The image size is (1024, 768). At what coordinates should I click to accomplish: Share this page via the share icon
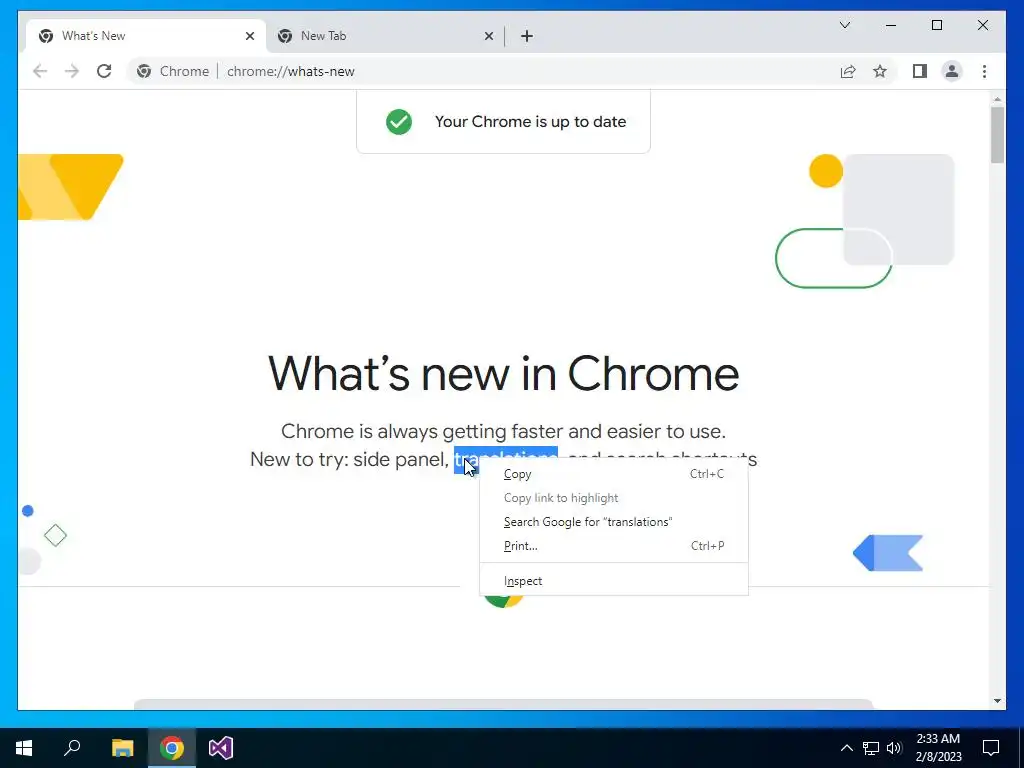(x=848, y=71)
